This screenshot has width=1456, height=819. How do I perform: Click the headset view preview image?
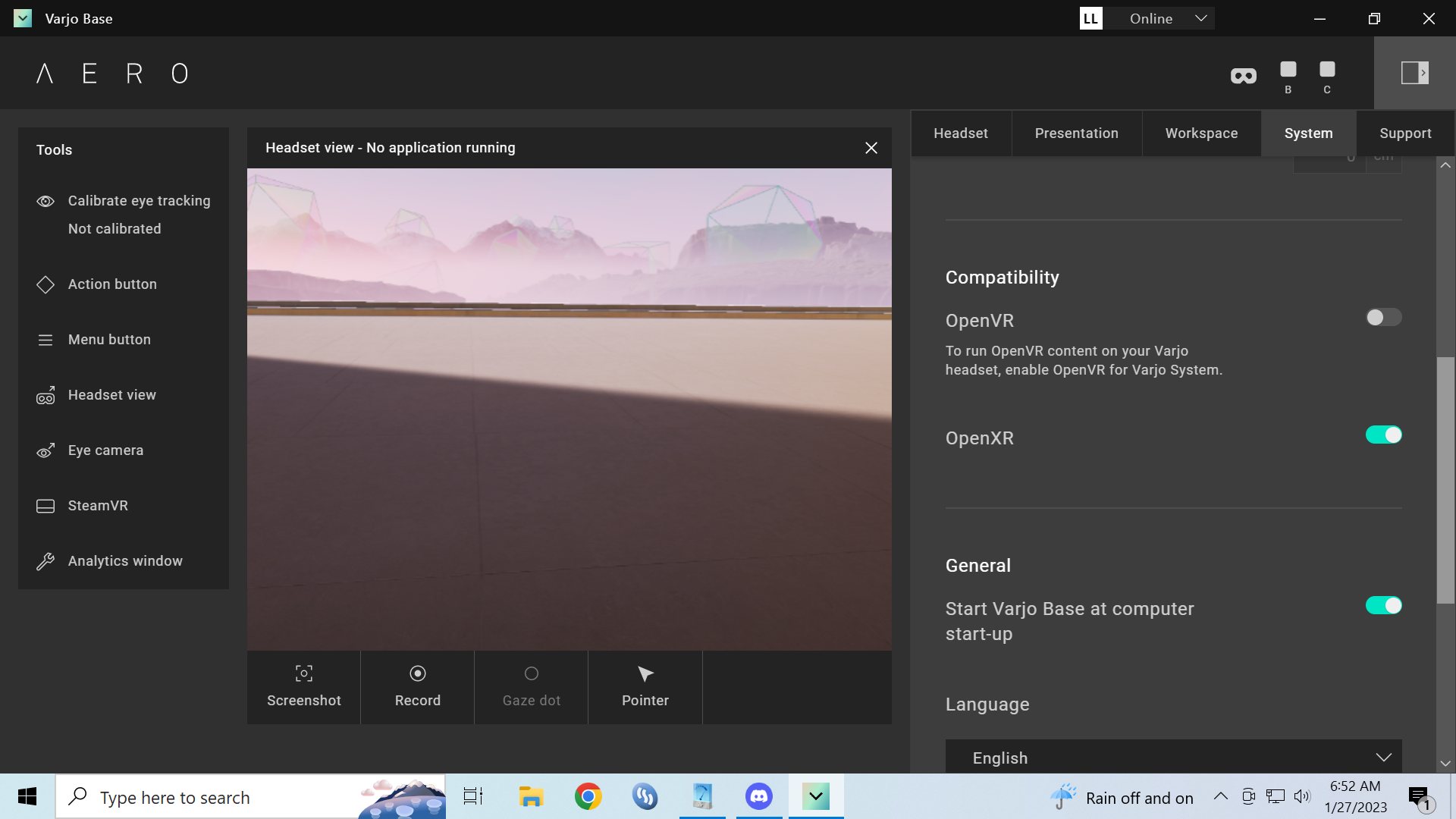pyautogui.click(x=569, y=409)
